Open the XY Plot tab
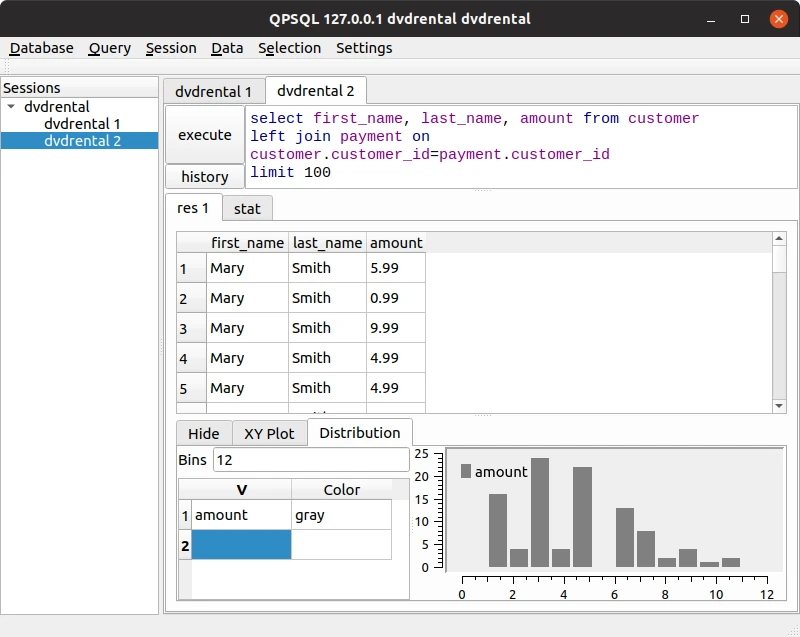This screenshot has width=800, height=637. pyautogui.click(x=269, y=434)
